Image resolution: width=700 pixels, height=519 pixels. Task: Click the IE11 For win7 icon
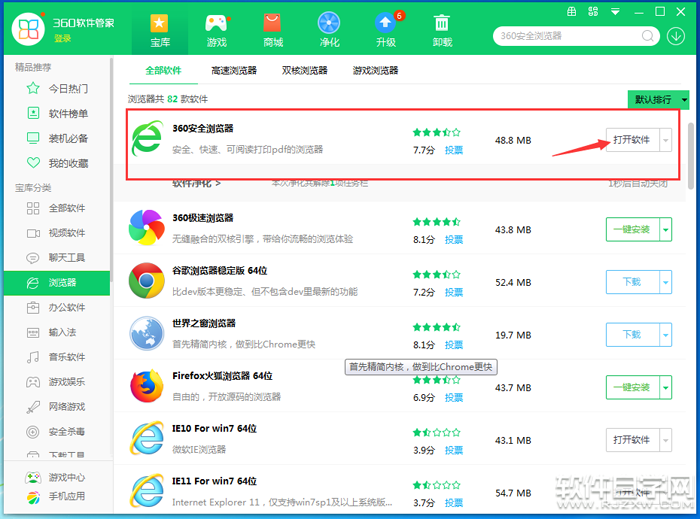click(x=146, y=491)
